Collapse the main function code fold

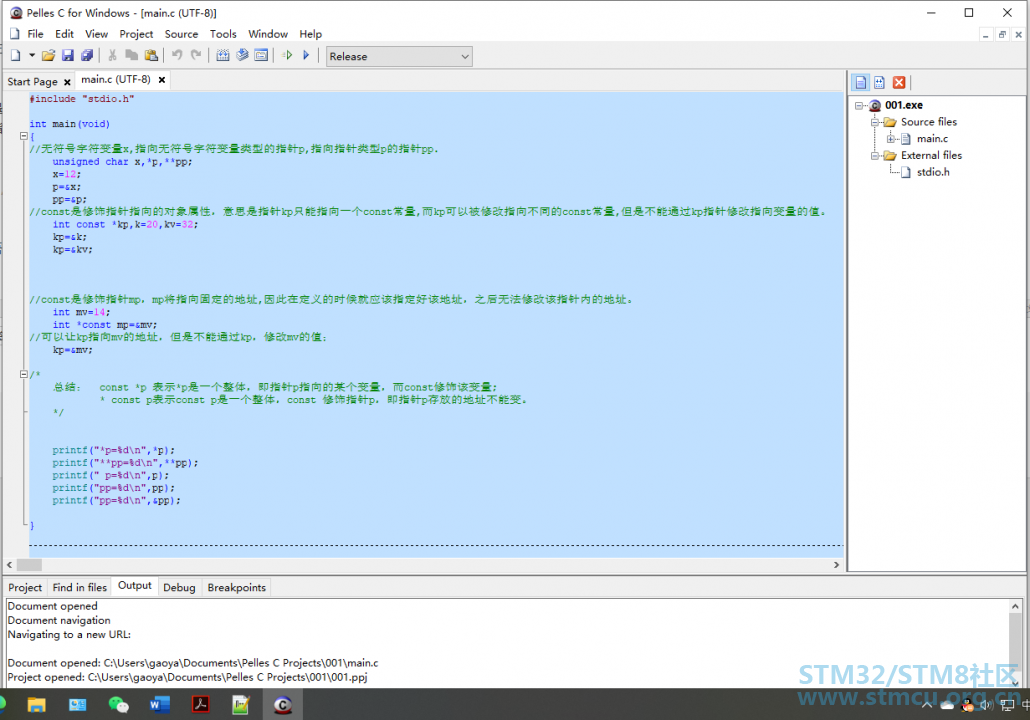24,136
